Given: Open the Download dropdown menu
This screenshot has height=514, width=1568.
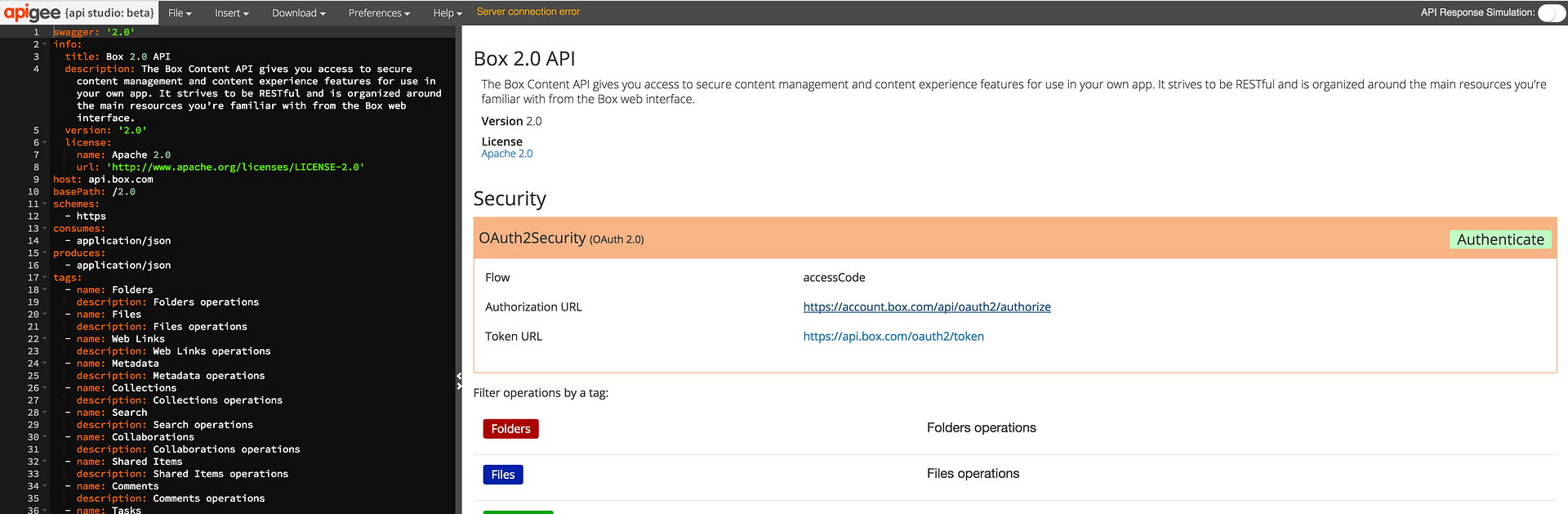Looking at the screenshot, I should coord(298,13).
